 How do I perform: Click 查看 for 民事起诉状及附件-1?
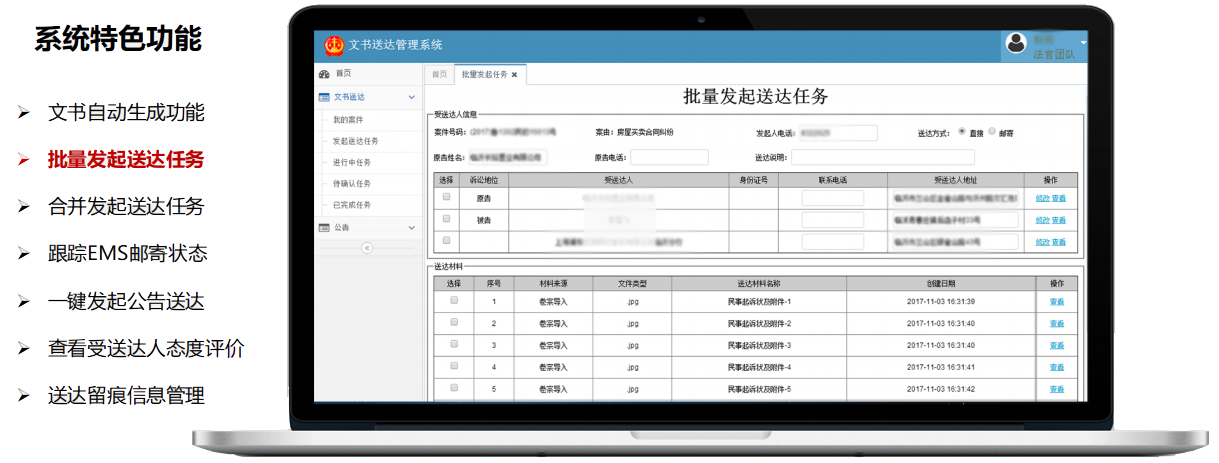click(x=1057, y=301)
